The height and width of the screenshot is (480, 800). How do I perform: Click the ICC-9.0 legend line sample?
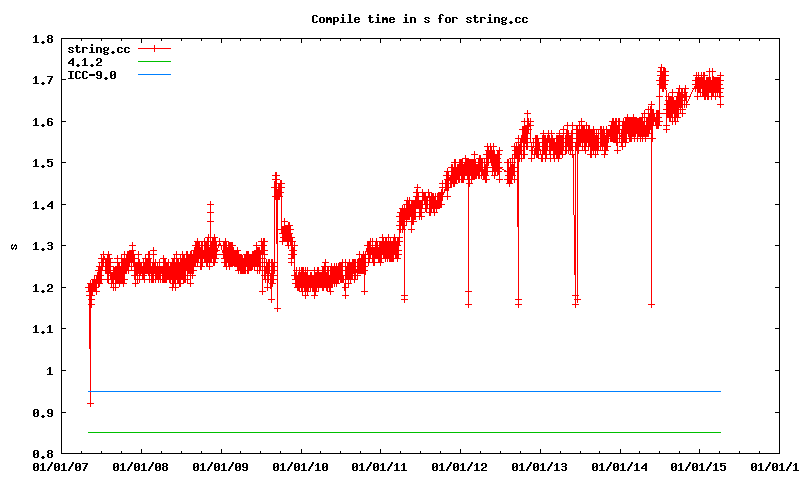[x=155, y=75]
